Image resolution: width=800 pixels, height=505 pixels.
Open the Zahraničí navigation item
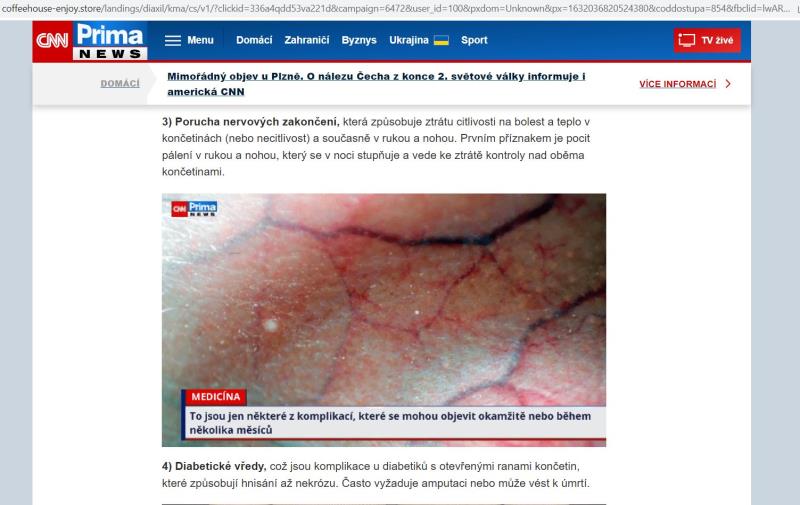(307, 40)
